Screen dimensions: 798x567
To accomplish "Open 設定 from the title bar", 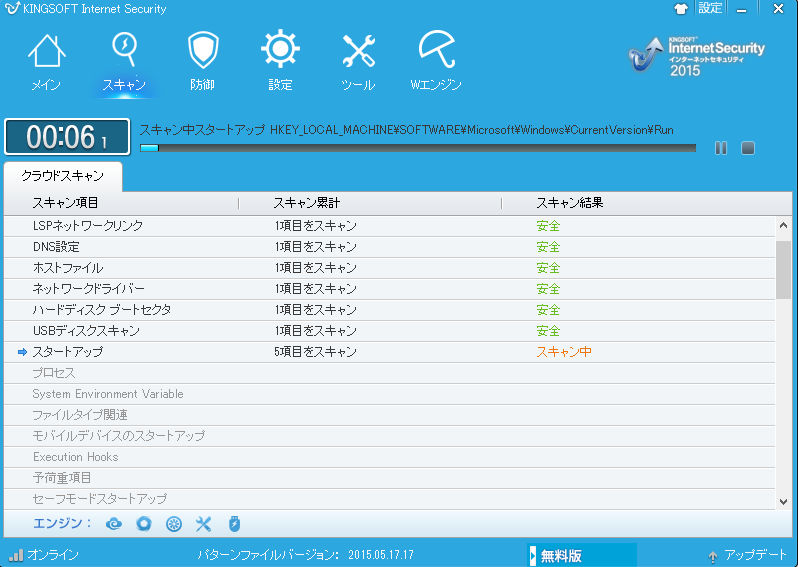I will [710, 8].
